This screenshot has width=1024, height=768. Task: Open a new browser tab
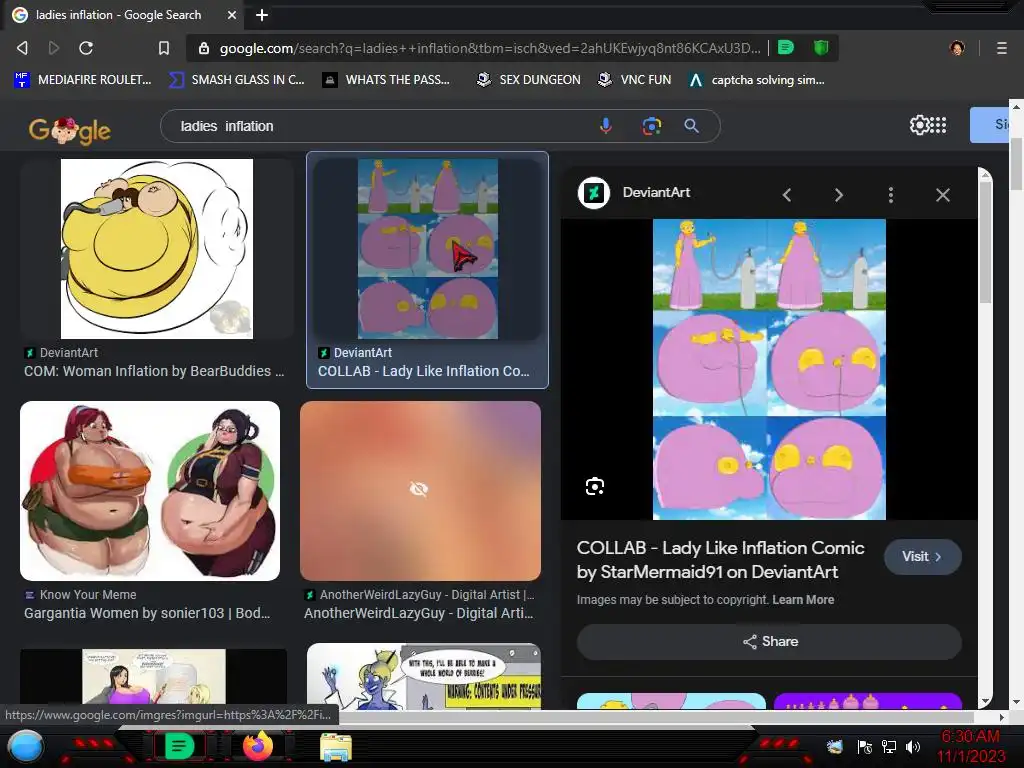pyautogui.click(x=262, y=14)
